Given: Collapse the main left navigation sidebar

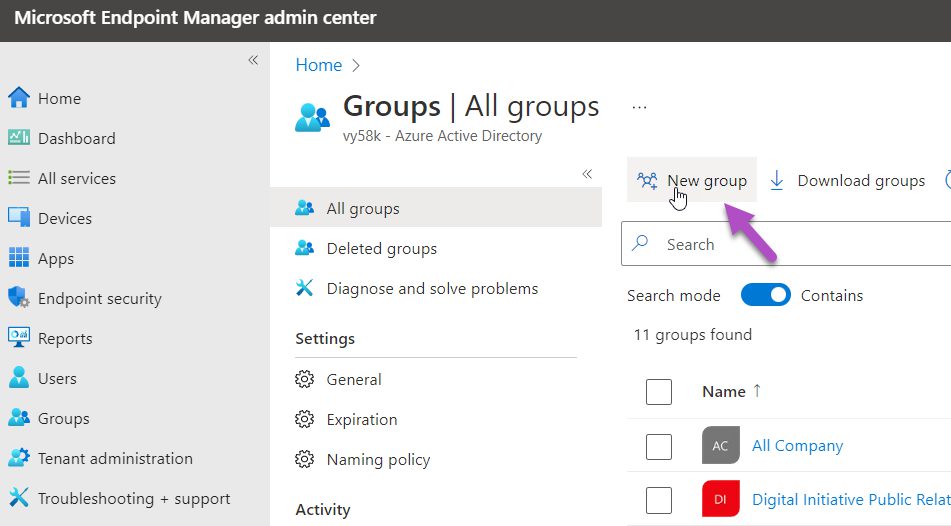Looking at the screenshot, I should coord(254,60).
